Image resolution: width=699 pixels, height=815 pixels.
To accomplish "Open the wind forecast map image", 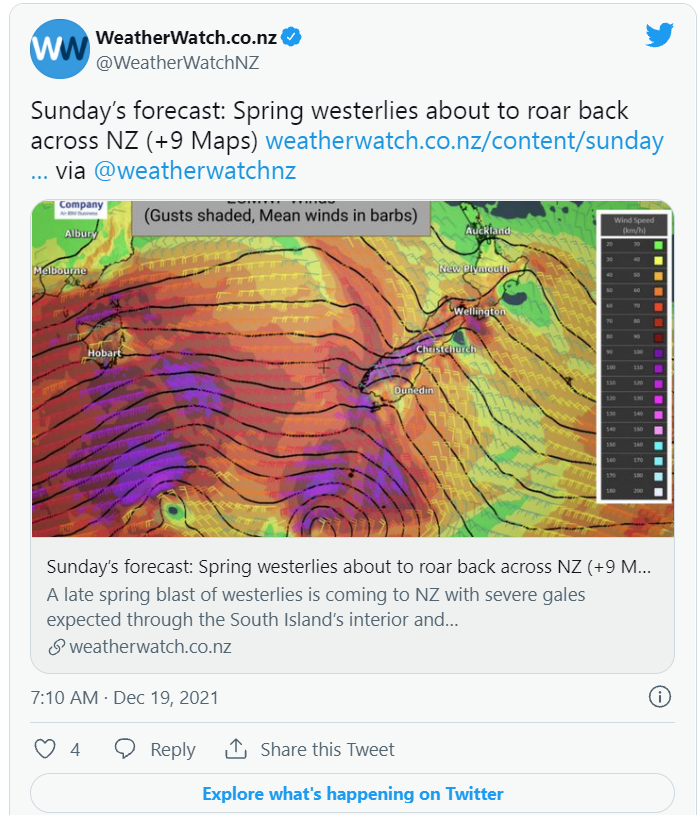I will tap(353, 369).
